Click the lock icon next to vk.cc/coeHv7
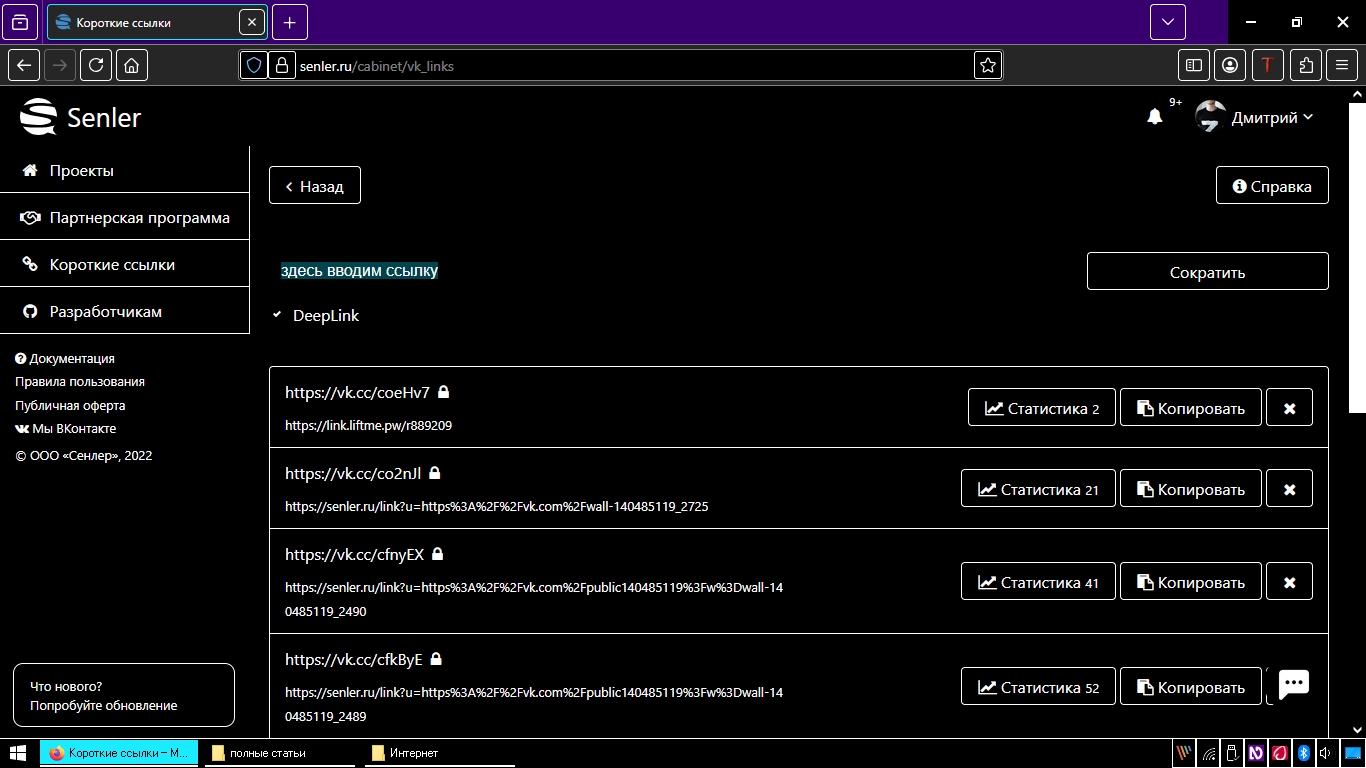 444,392
